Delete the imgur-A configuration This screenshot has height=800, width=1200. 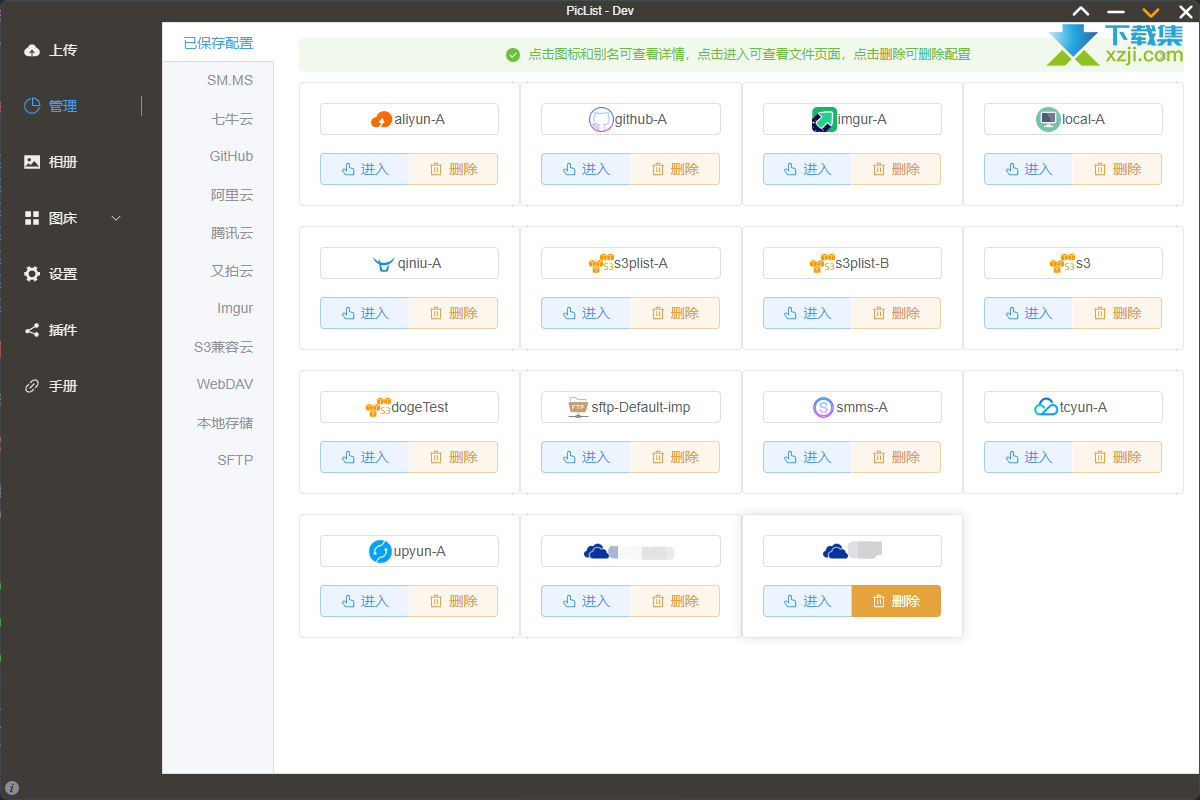(x=896, y=169)
